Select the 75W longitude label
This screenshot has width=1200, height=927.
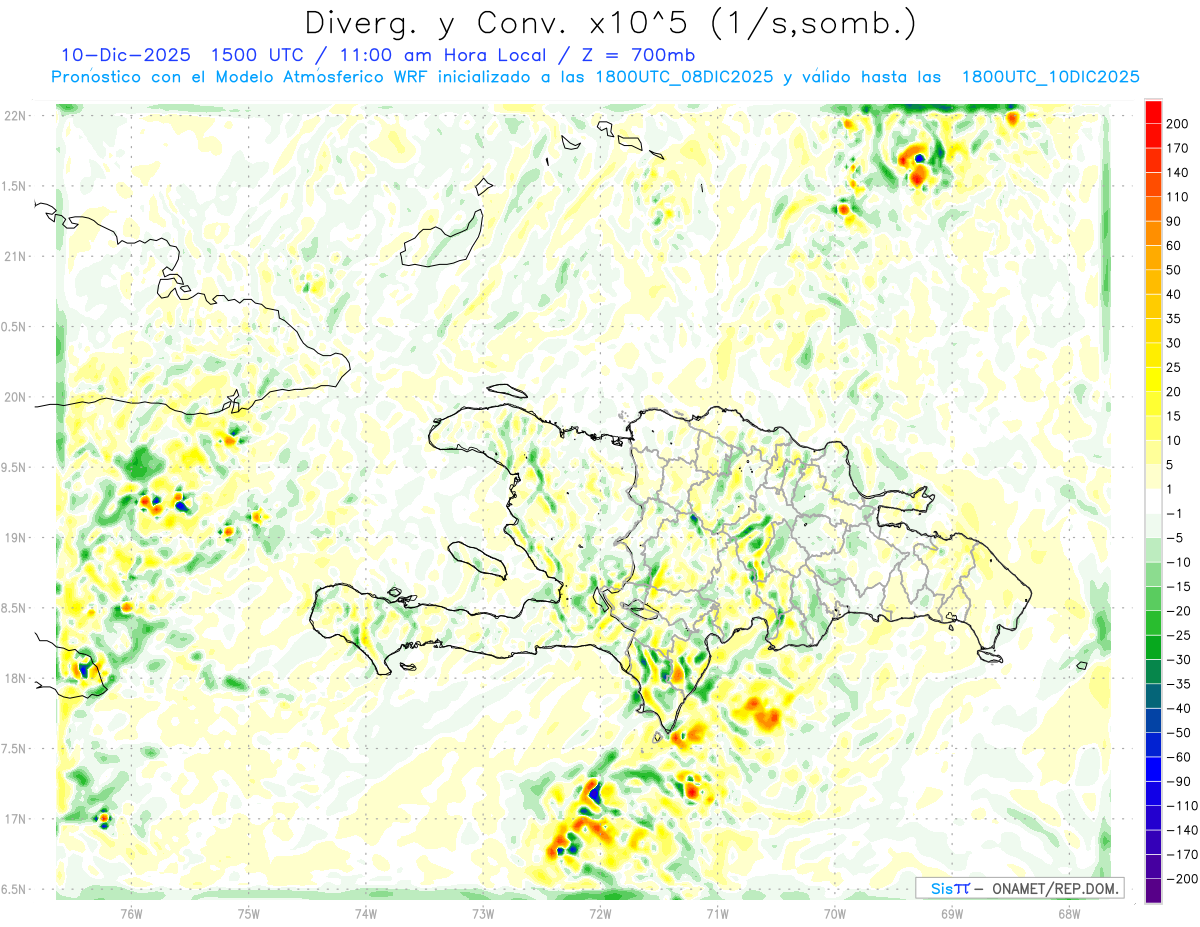(249, 912)
